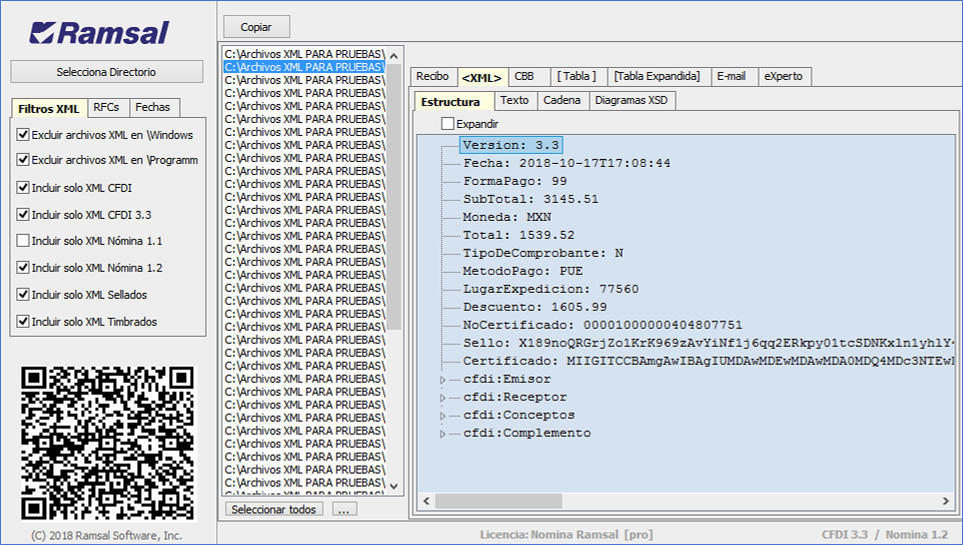
Task: Click XML tree scroll left arrow
Action: click(x=426, y=501)
